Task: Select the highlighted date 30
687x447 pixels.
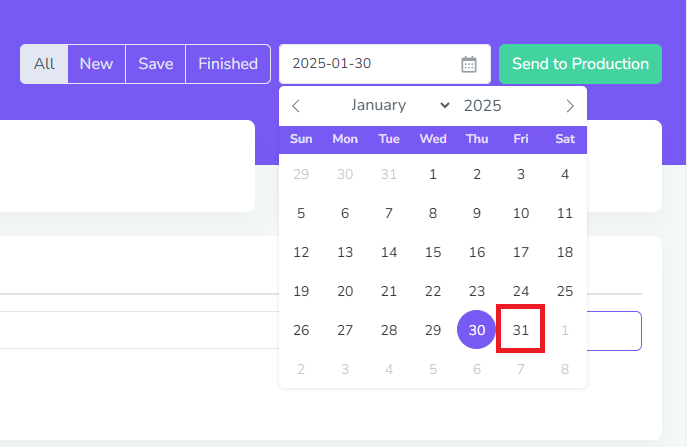Action: tap(477, 330)
